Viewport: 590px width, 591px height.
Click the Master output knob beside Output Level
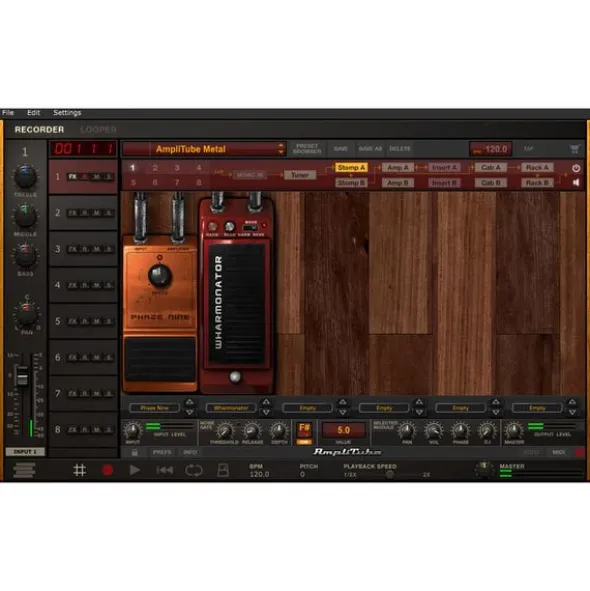click(x=514, y=430)
